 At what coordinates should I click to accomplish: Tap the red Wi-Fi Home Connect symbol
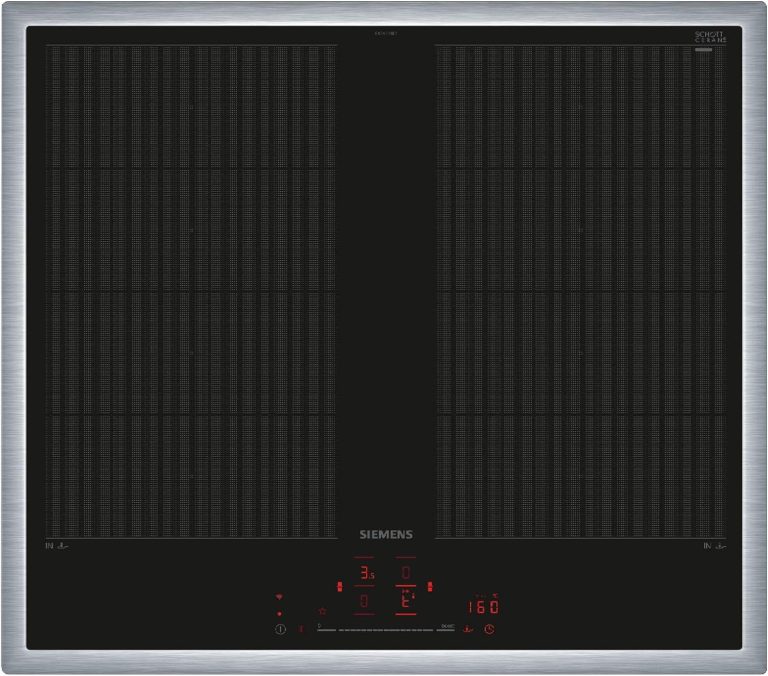280,597
